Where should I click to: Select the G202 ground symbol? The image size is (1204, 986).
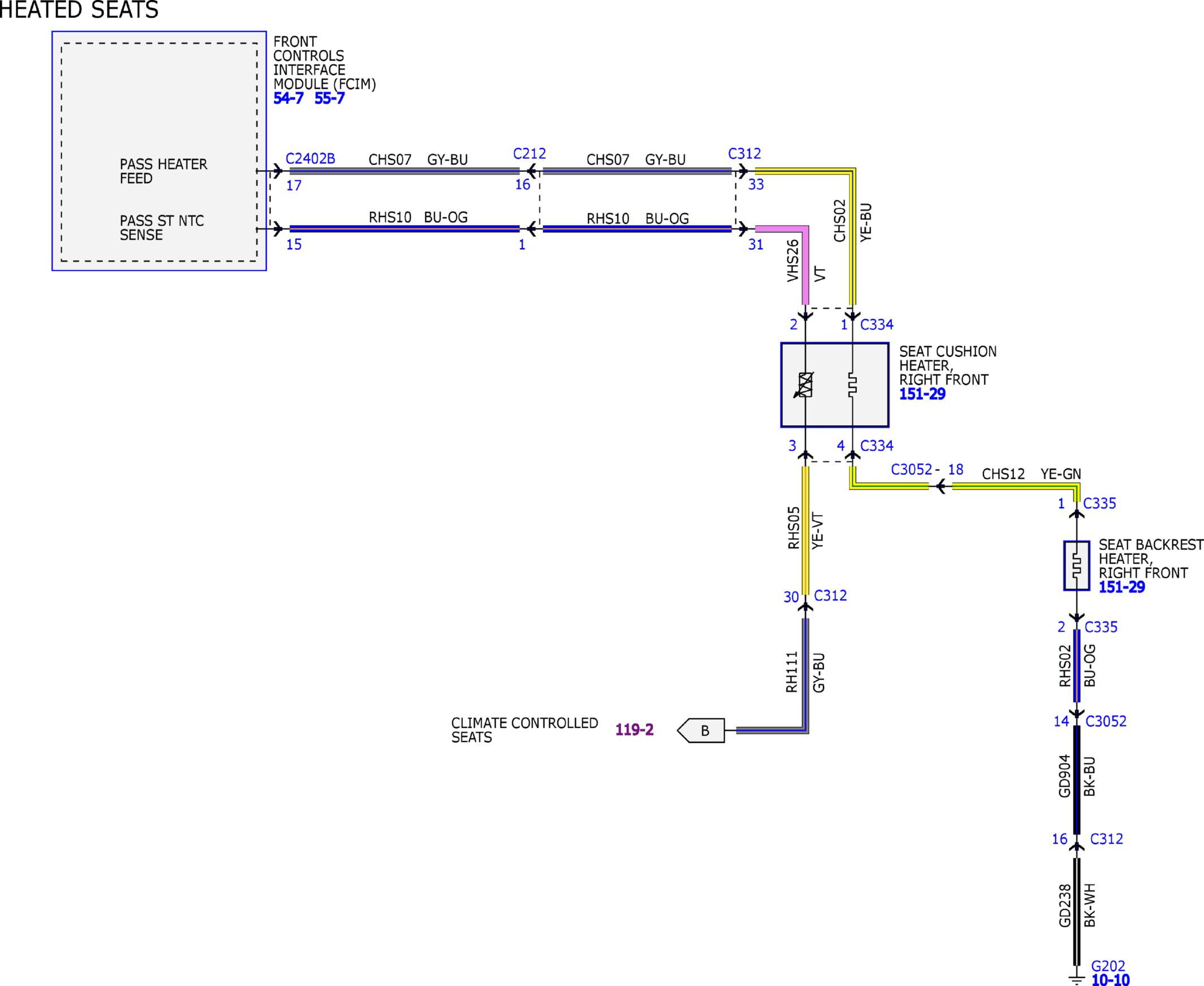[1076, 979]
